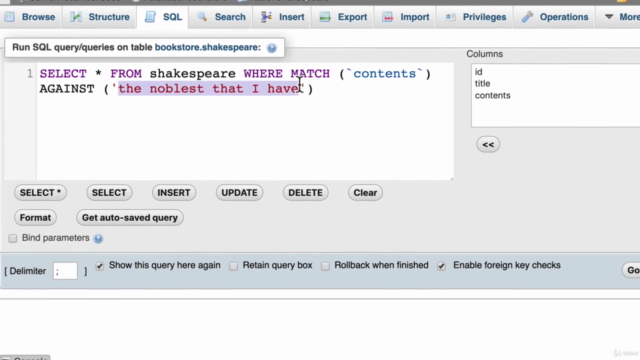Select the title column in Columns list

[482, 83]
